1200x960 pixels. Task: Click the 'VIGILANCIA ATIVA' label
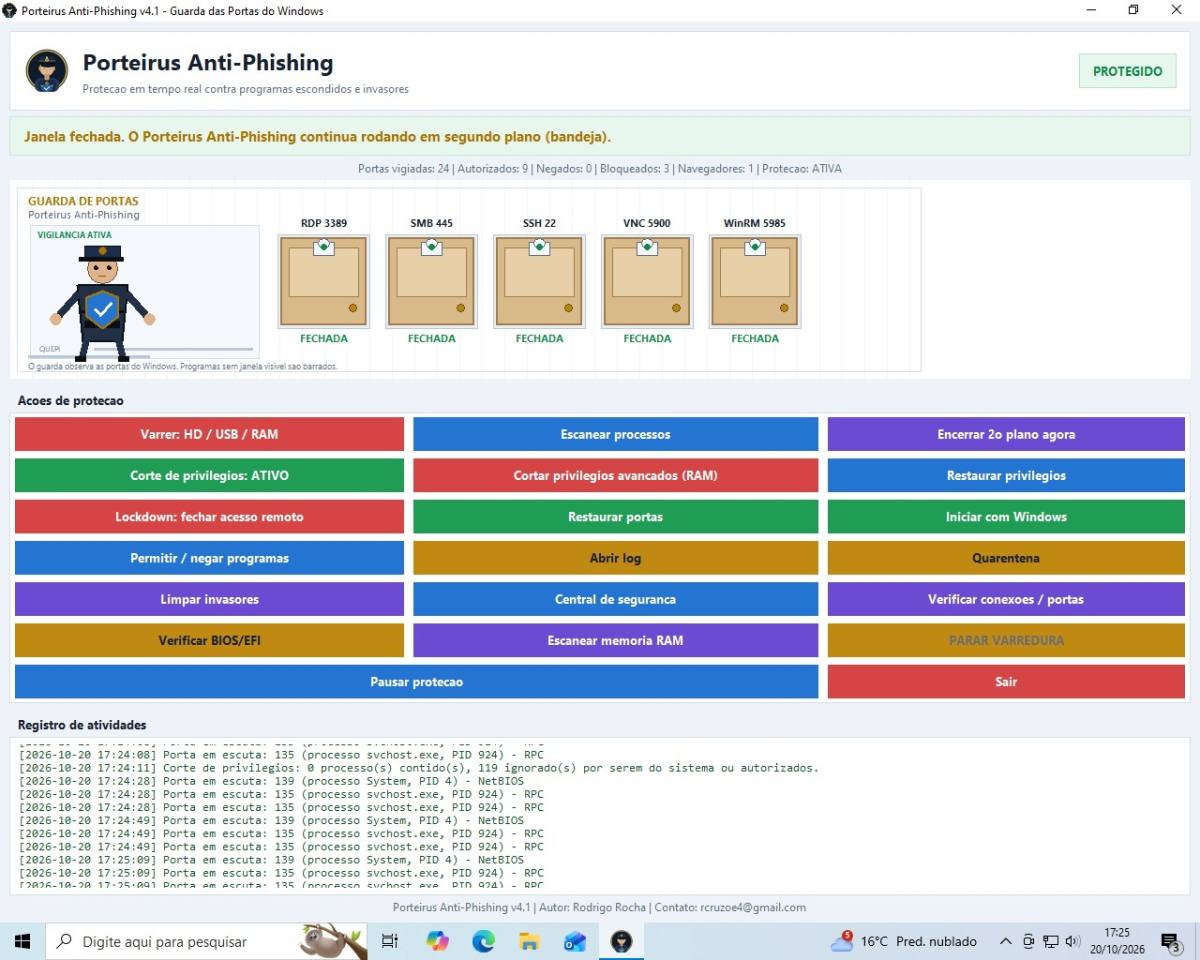coord(75,235)
